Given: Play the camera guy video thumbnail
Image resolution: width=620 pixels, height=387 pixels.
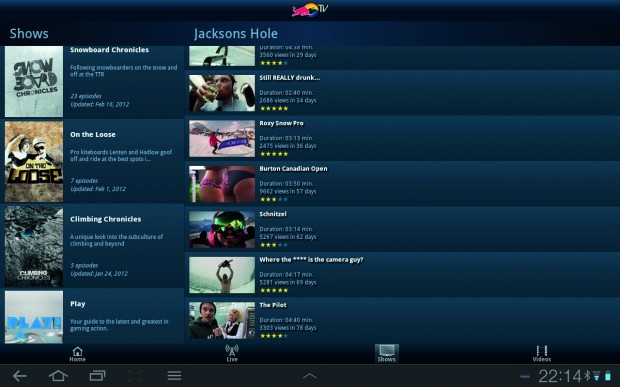Looking at the screenshot, I should 222,275.
